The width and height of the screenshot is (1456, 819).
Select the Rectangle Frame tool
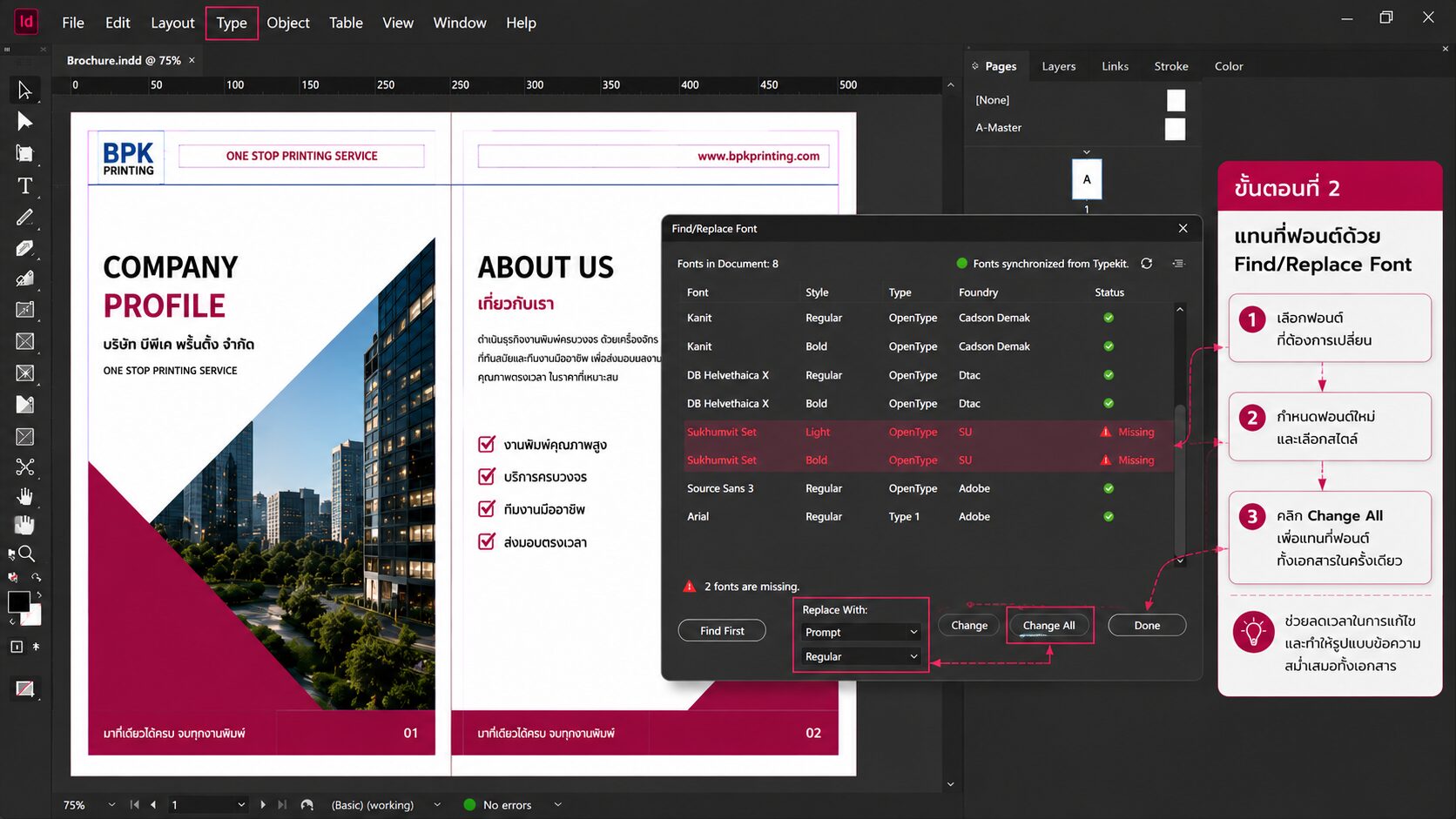coord(24,341)
